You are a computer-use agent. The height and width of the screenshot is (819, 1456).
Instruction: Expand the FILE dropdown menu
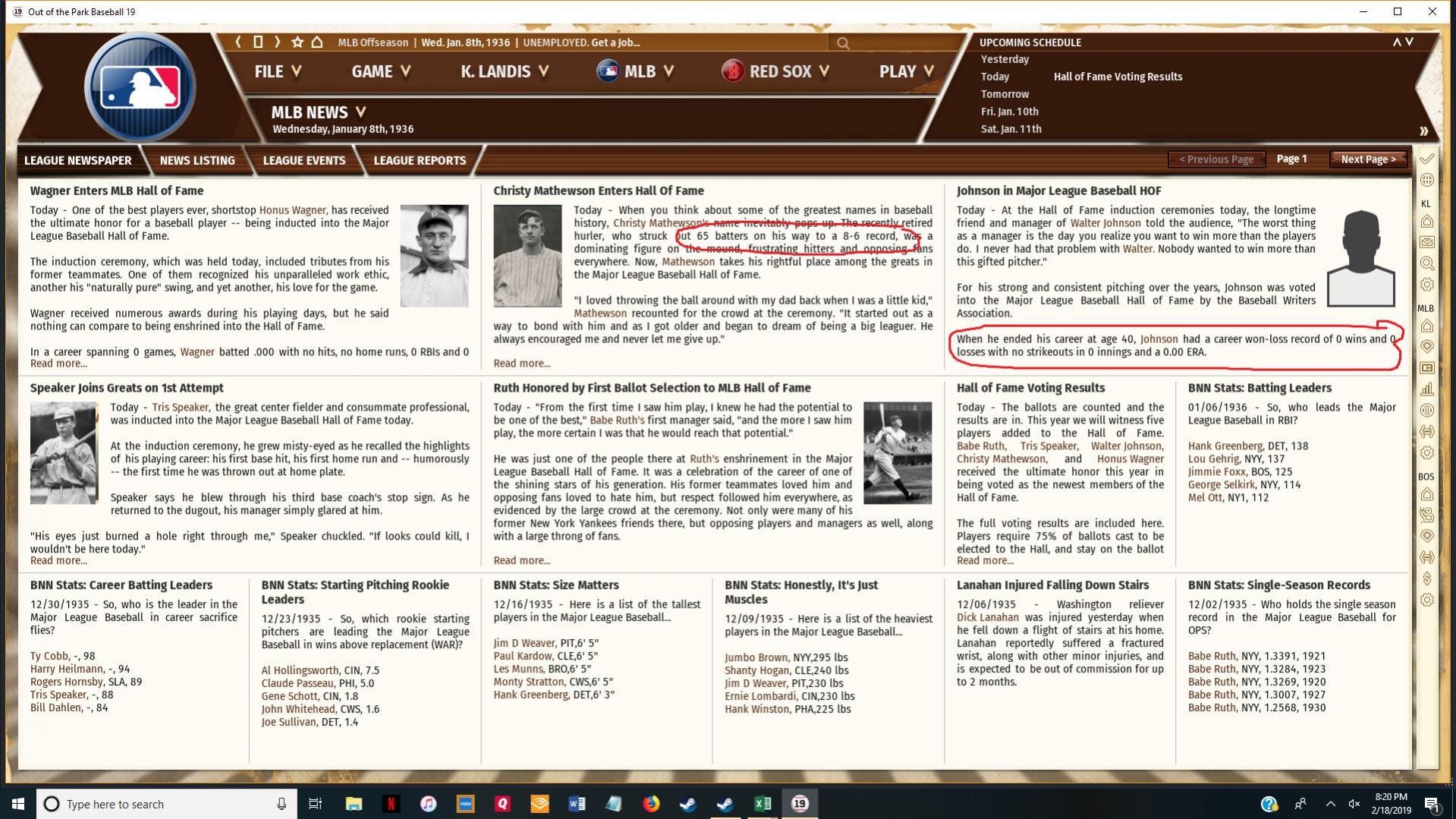point(278,71)
